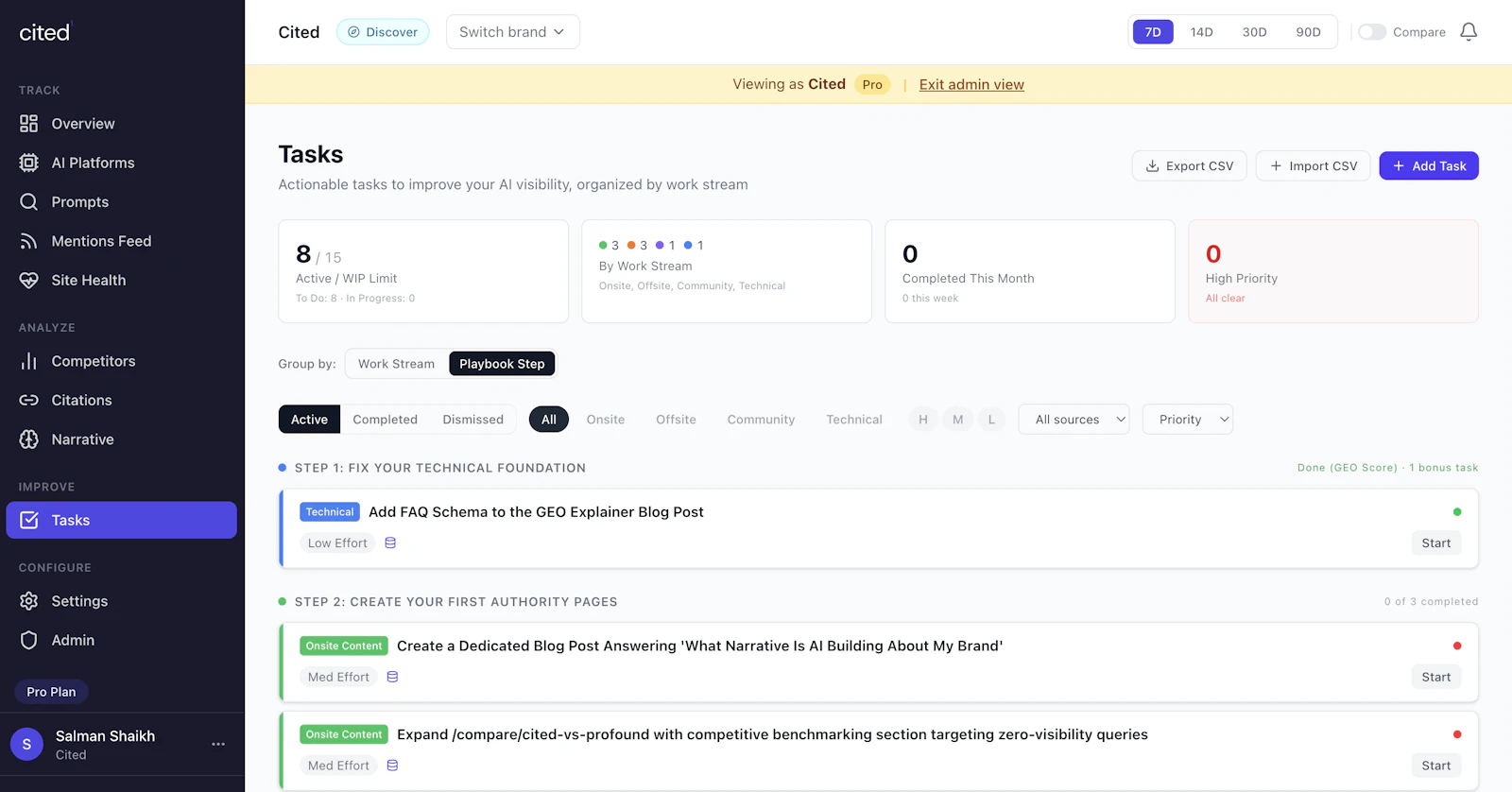Start the Add FAQ Schema task

pyautogui.click(x=1436, y=543)
